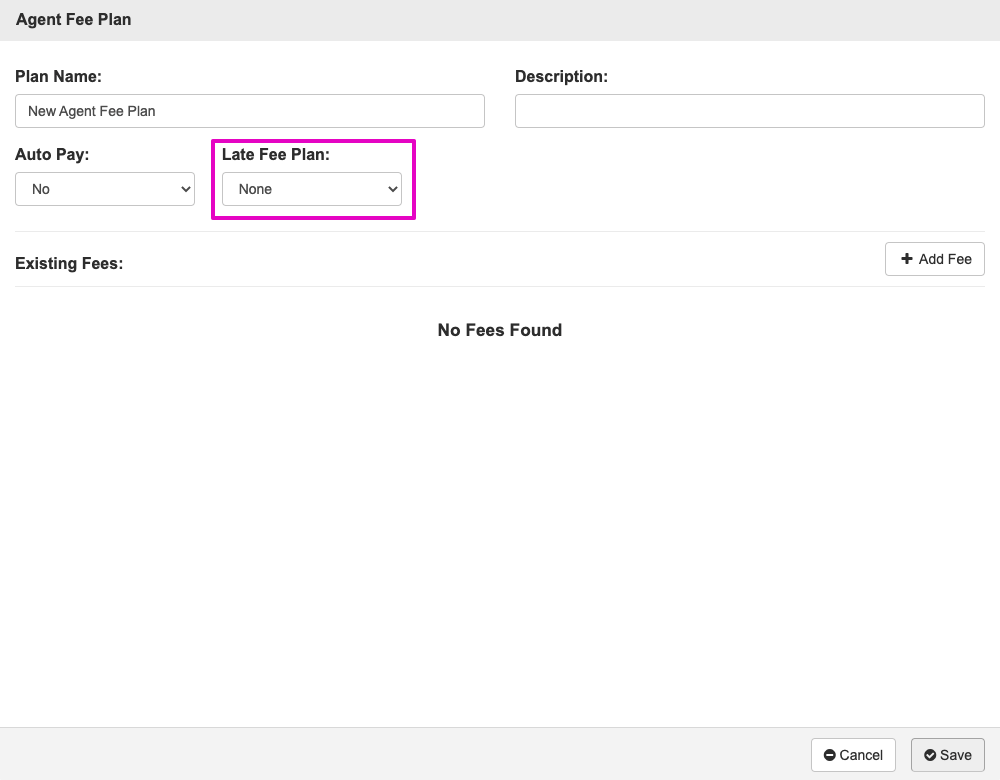The height and width of the screenshot is (780, 1000).
Task: Click the Agent Fee Plan dialog title
Action: pyautogui.click(x=73, y=20)
